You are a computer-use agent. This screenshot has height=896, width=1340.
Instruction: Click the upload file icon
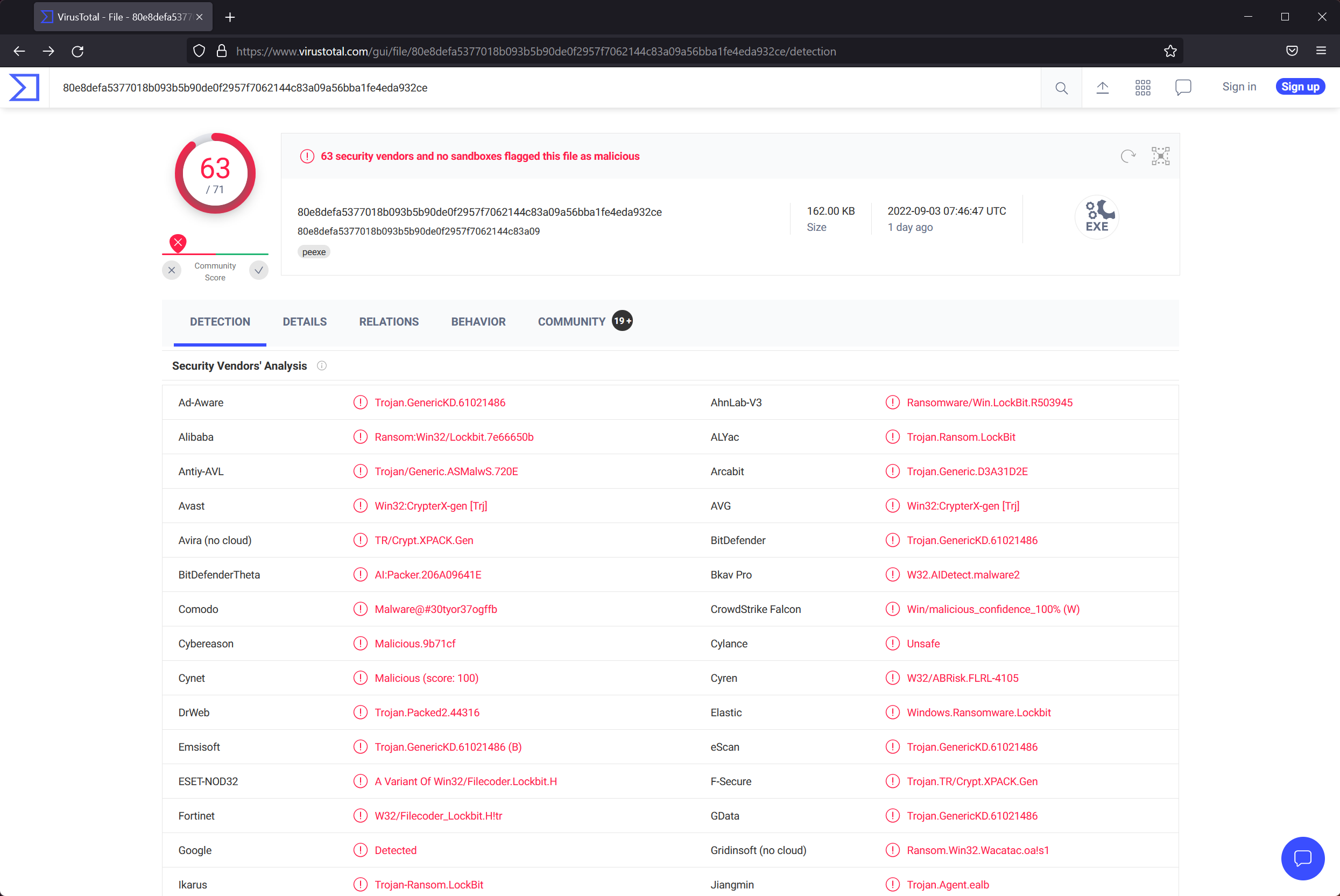(x=1102, y=87)
